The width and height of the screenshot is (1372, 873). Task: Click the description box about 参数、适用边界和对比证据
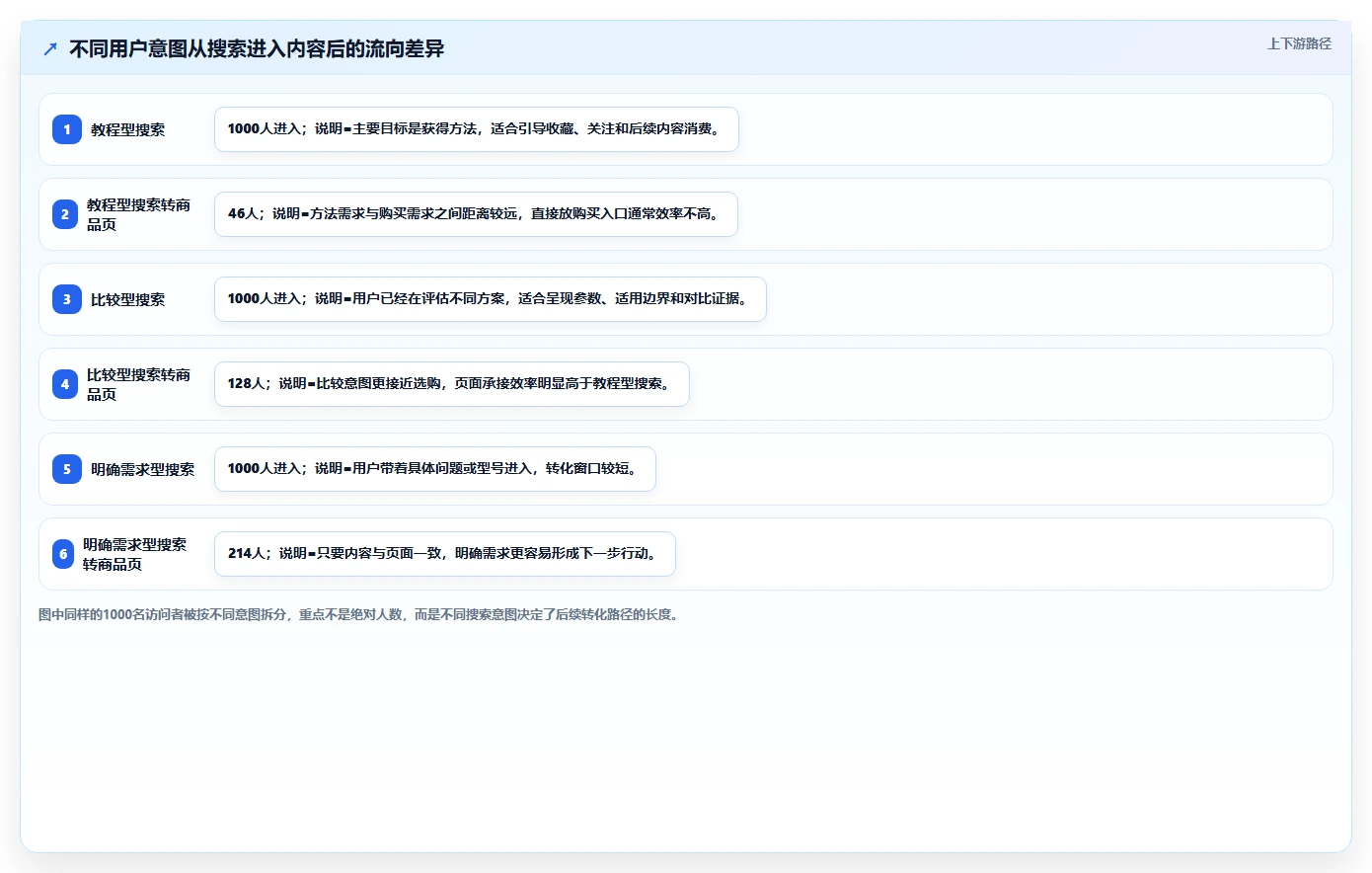[491, 299]
